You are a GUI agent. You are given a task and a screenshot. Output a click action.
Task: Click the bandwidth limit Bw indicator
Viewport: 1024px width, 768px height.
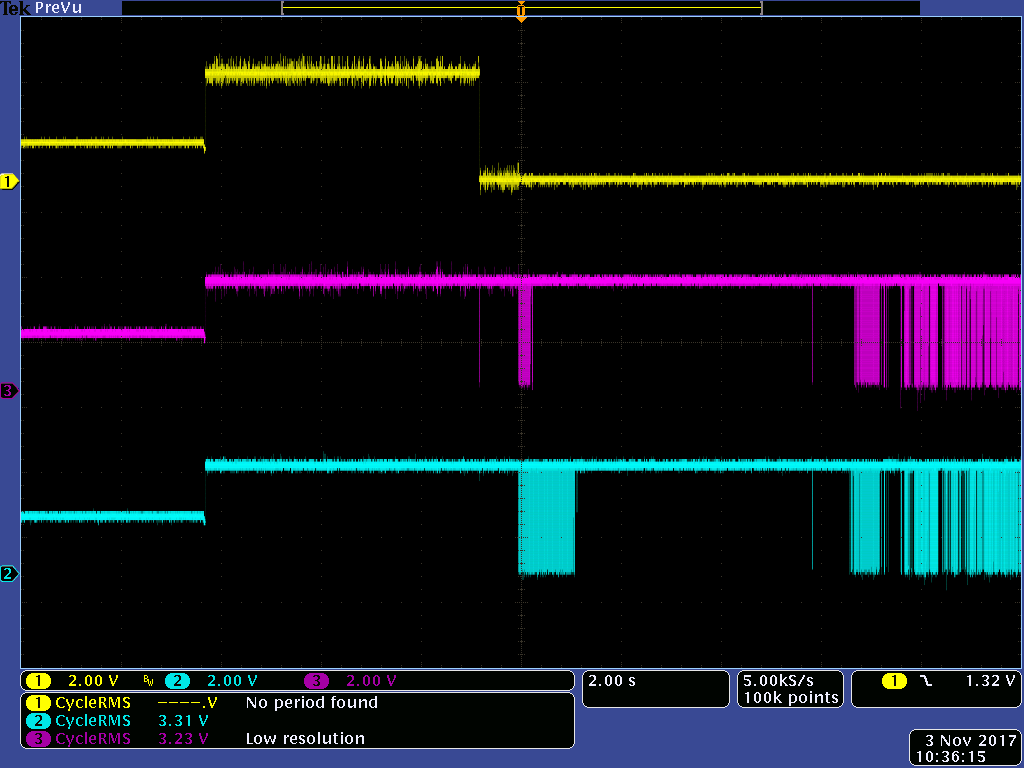click(149, 681)
